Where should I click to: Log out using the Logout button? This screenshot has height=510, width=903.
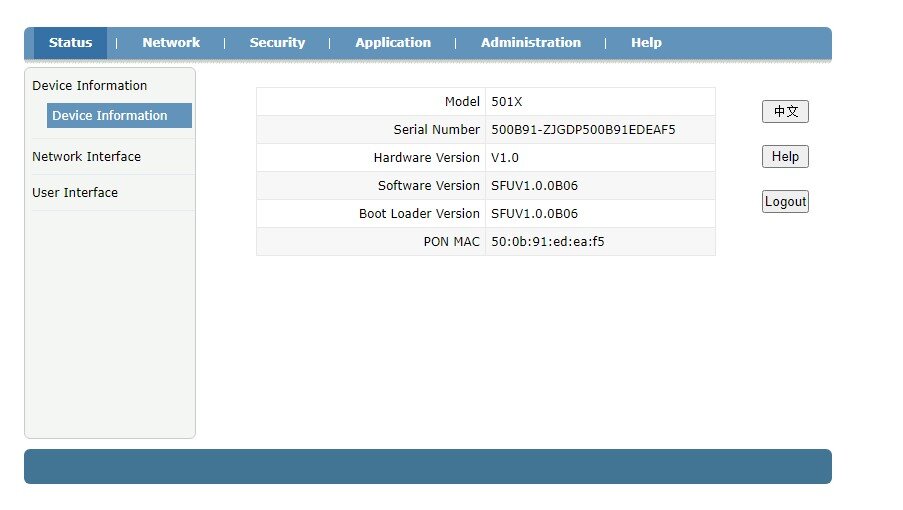[785, 202]
